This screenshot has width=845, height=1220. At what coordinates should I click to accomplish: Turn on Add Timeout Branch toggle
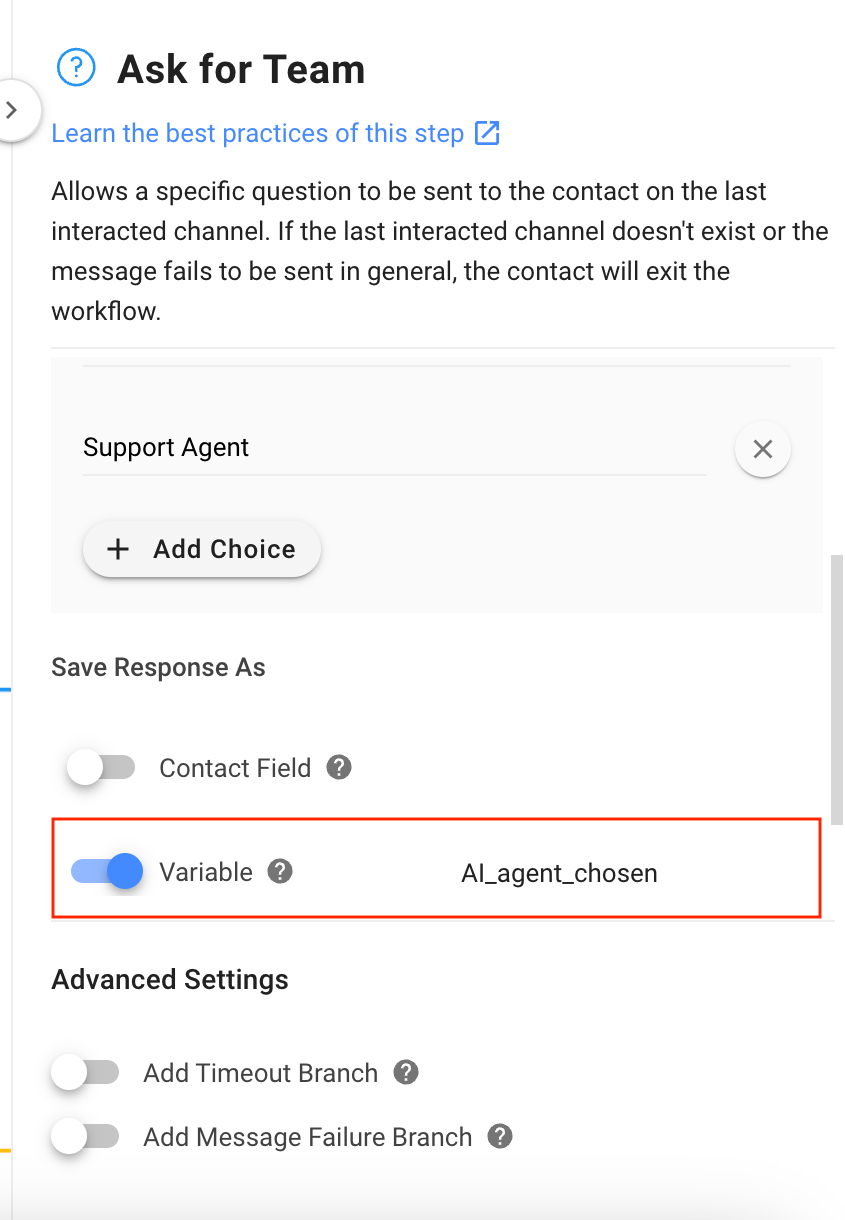point(85,1073)
